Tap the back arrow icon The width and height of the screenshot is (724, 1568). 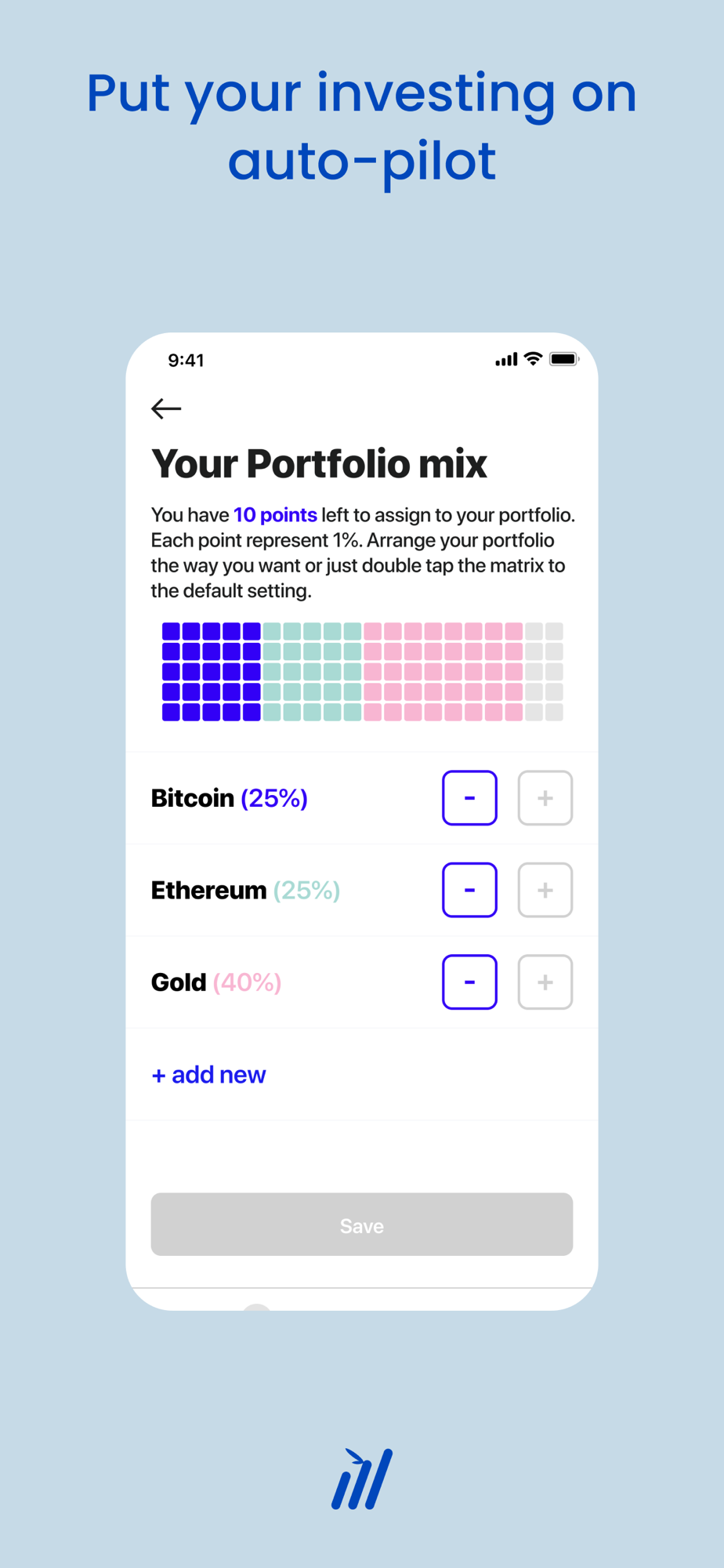pyautogui.click(x=166, y=408)
